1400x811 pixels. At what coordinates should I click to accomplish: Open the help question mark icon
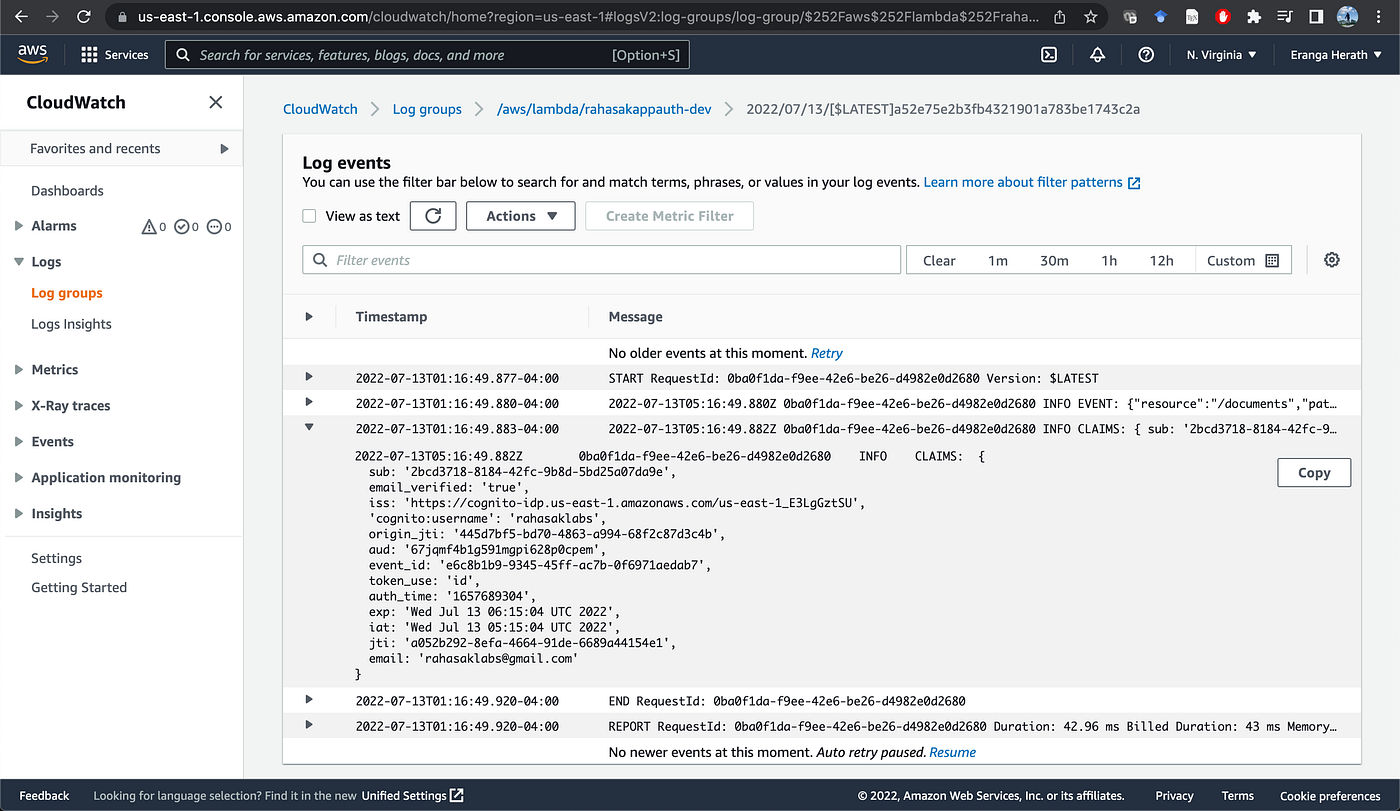[1147, 55]
